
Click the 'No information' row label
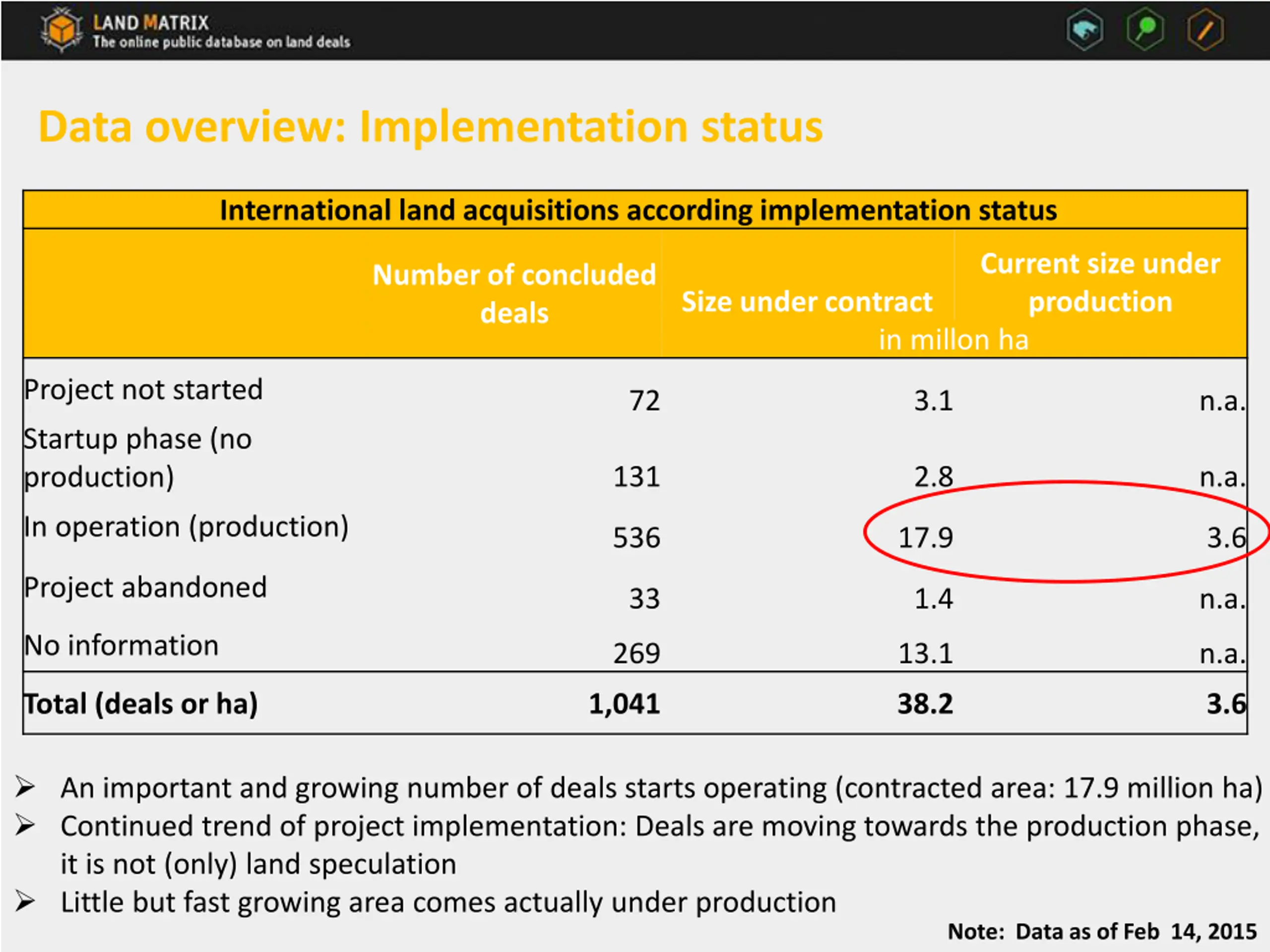(x=122, y=646)
